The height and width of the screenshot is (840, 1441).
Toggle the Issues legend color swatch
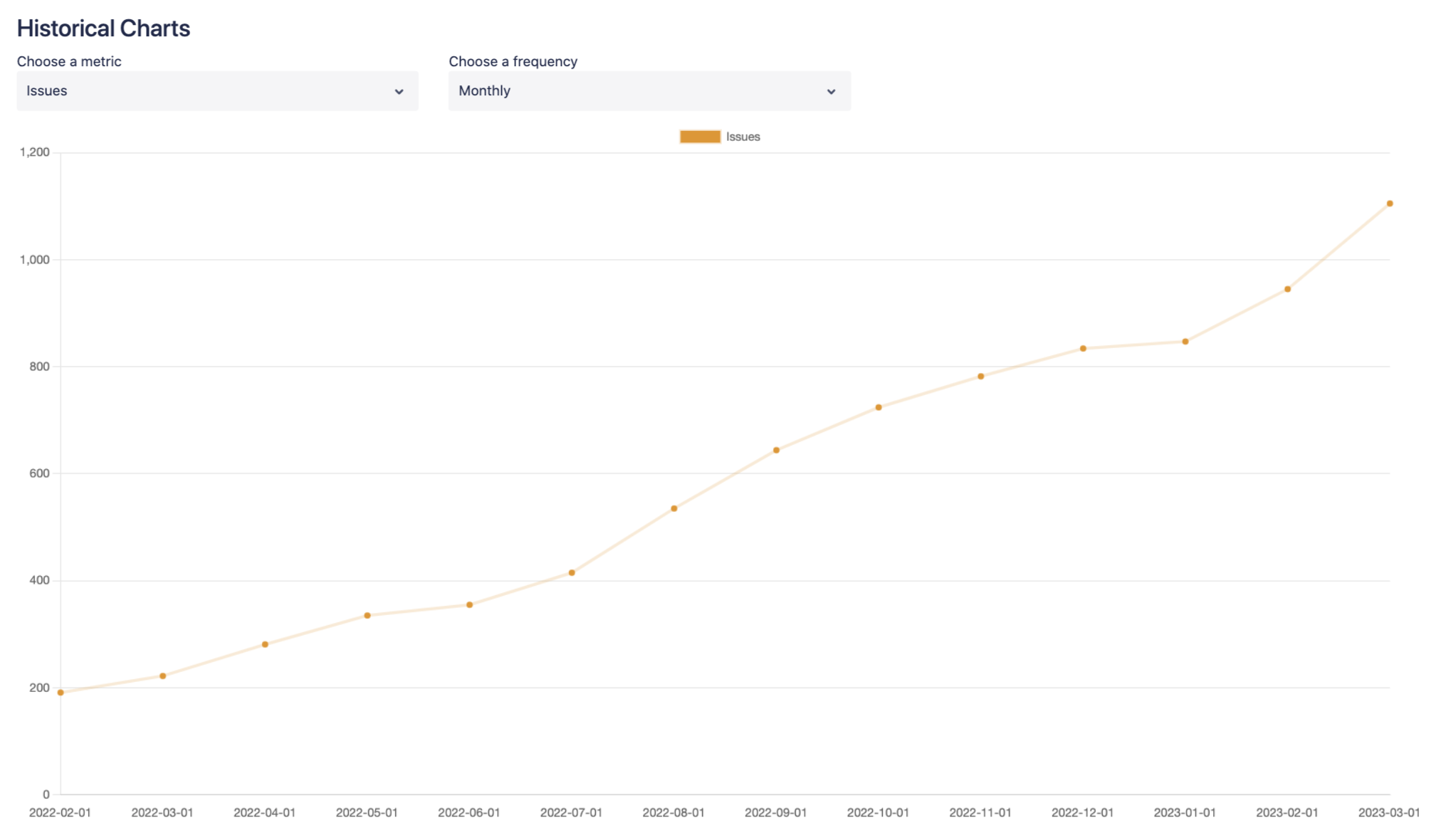[x=700, y=137]
